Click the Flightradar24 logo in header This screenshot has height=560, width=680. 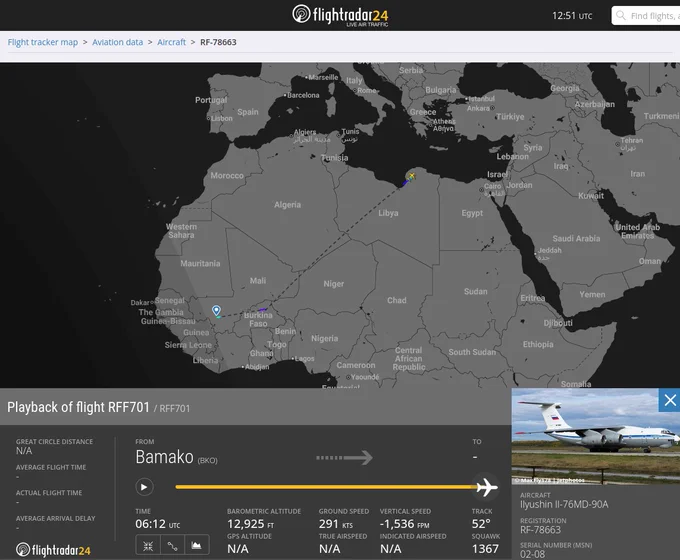[340, 16]
